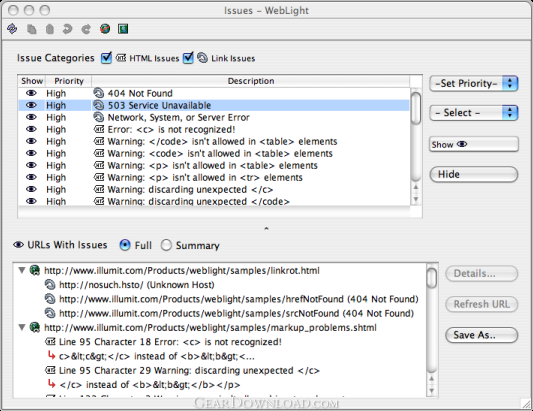Click the HTML Issues category icon
The height and width of the screenshot is (411, 533).
(121, 58)
